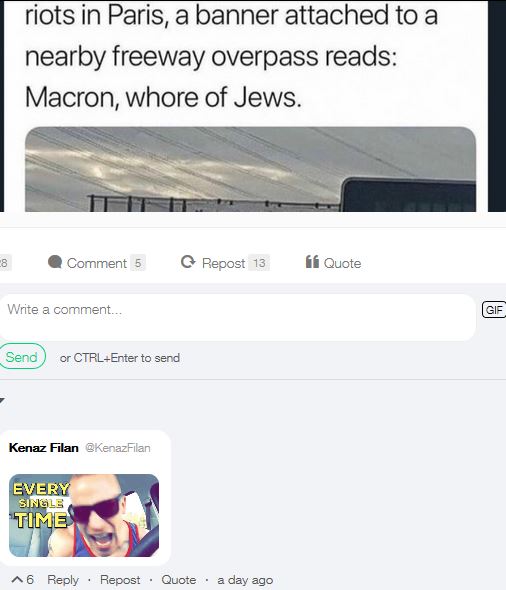Click the Repost circular arrow icon
Screen dimensions: 506x590
tap(188, 262)
